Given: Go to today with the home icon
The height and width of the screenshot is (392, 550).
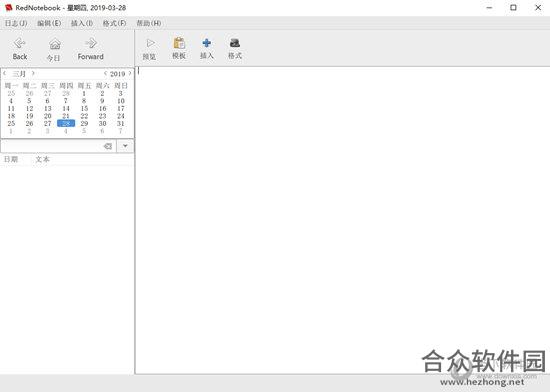Looking at the screenshot, I should 54,44.
